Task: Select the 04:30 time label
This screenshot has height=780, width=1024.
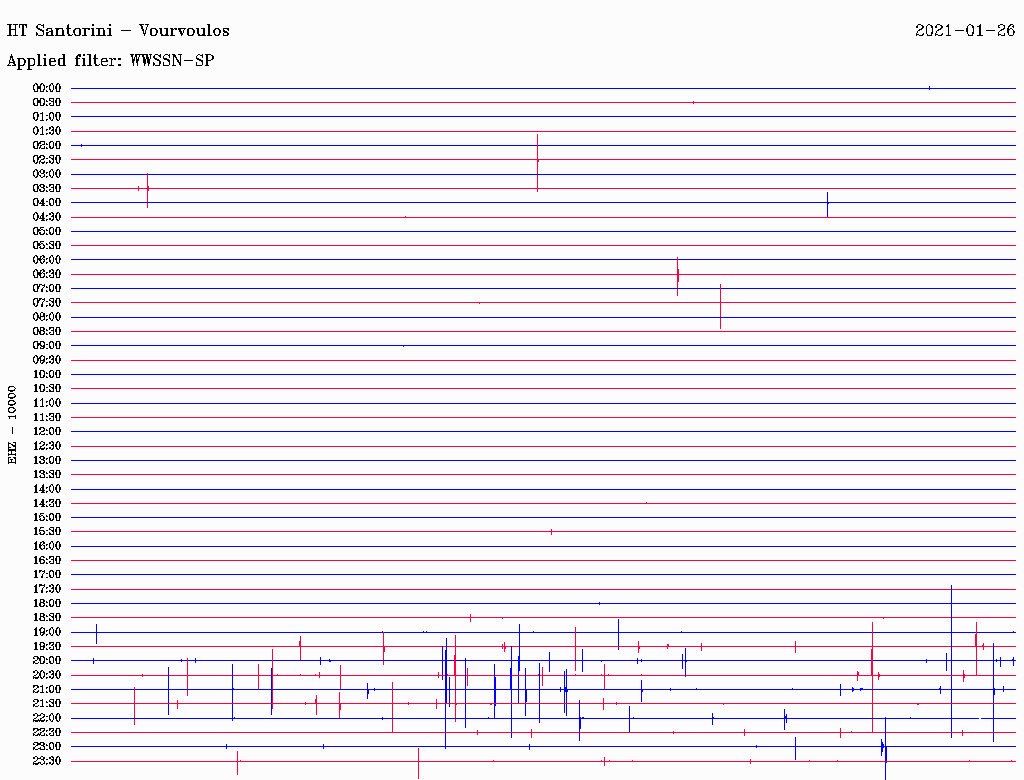Action: (47, 217)
